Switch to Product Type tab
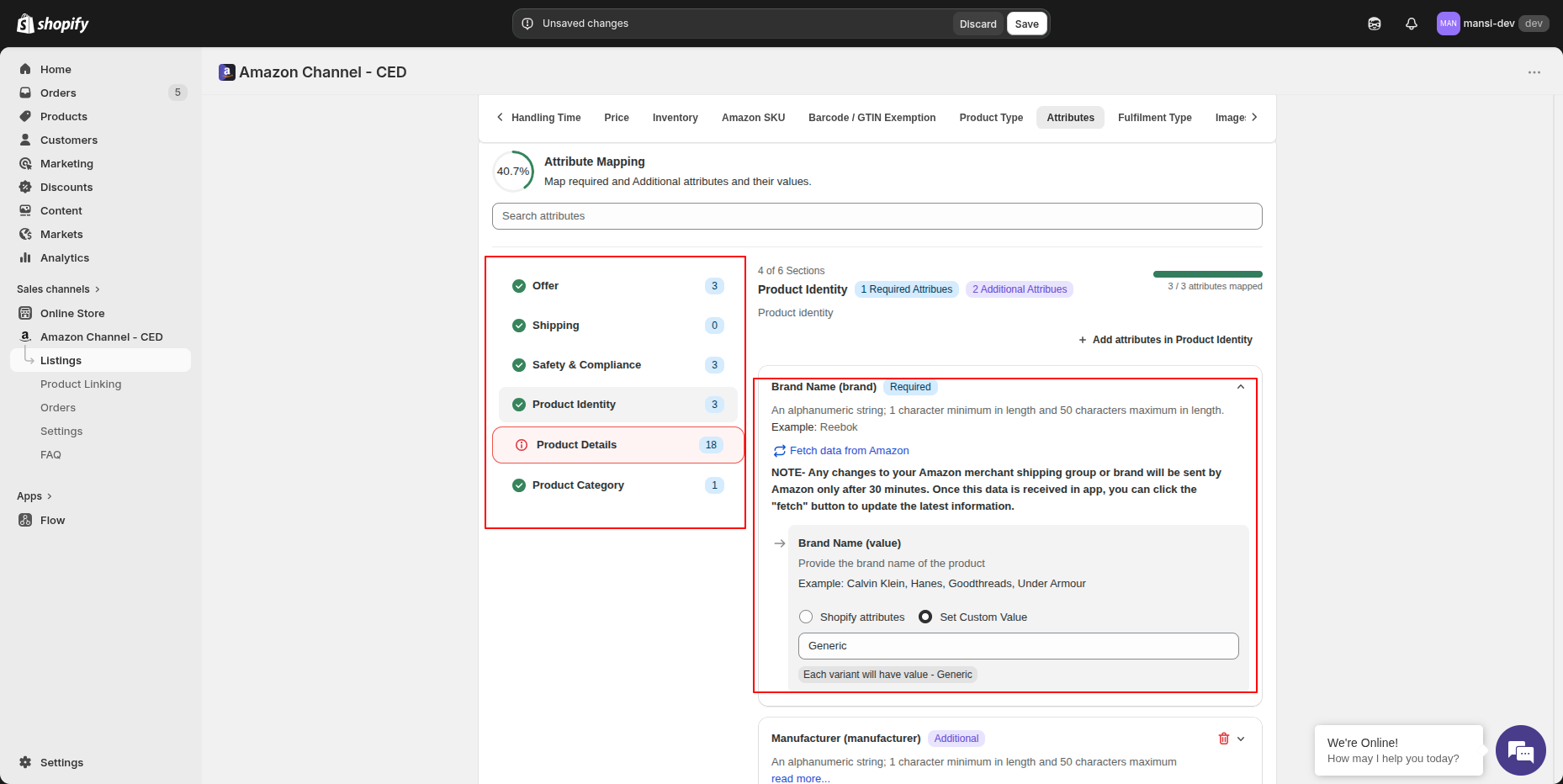This screenshot has height=784, width=1563. [991, 118]
